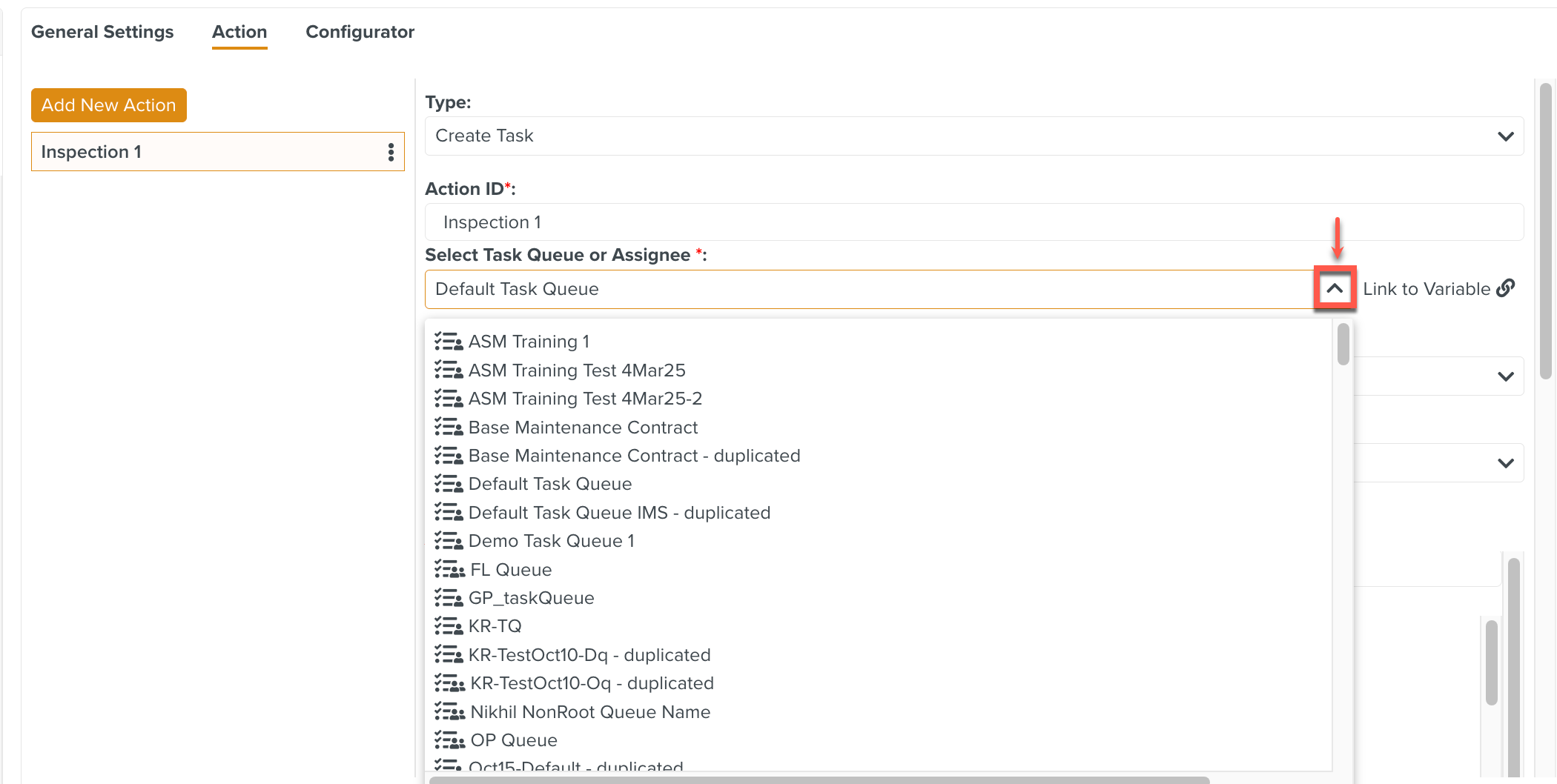The height and width of the screenshot is (784, 1557).
Task: Click the icon next to KR-TQ entry
Action: 449,626
